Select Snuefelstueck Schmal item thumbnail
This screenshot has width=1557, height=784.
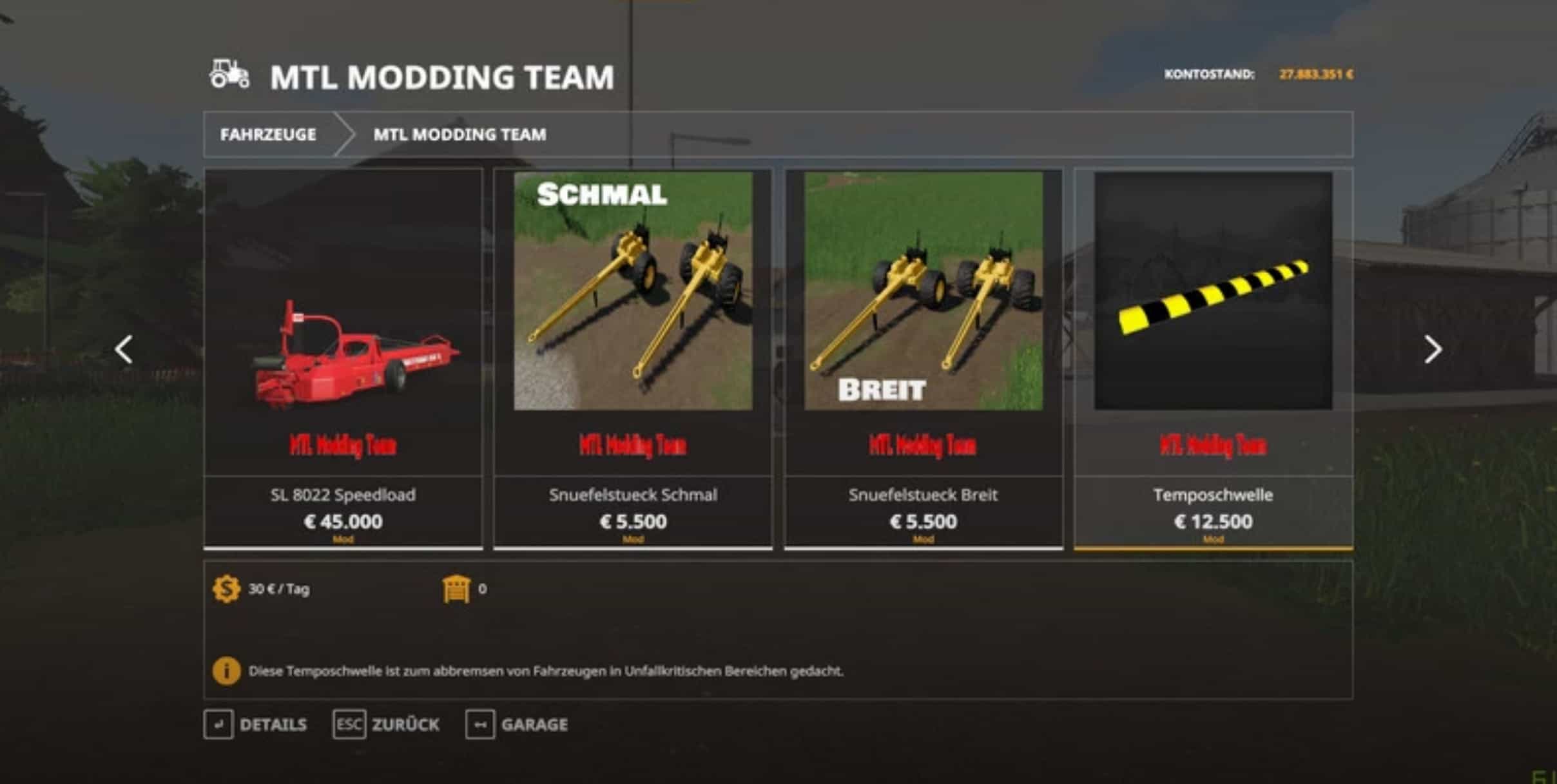[x=633, y=291]
